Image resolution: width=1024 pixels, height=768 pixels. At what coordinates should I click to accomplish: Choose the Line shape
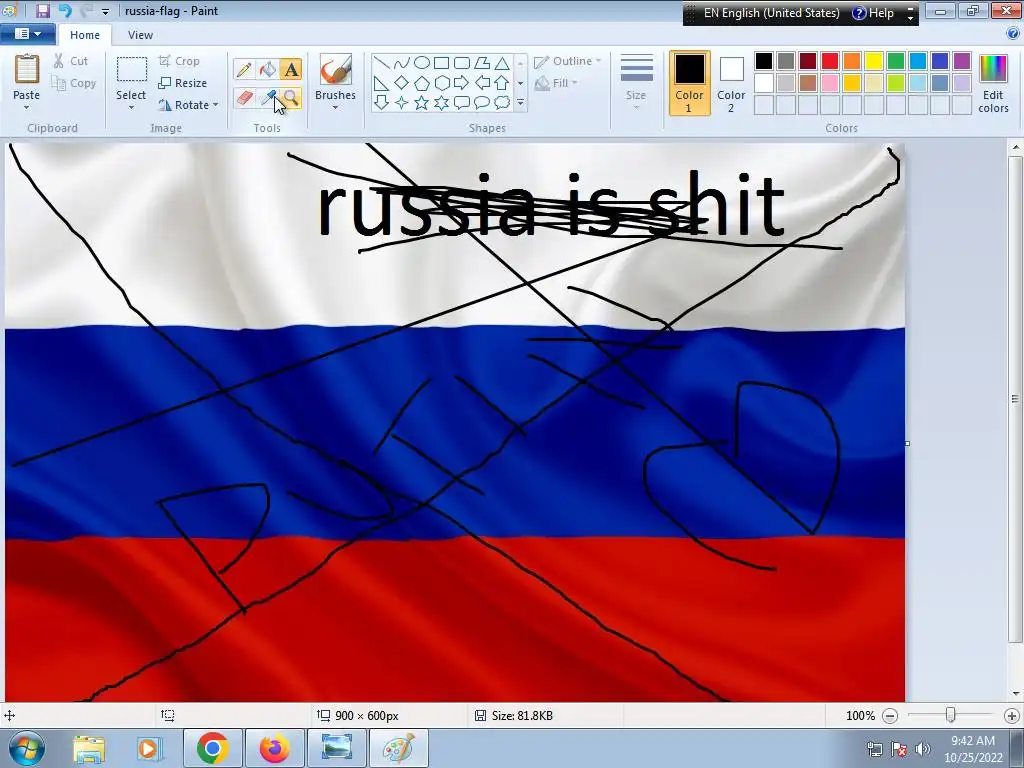click(382, 63)
